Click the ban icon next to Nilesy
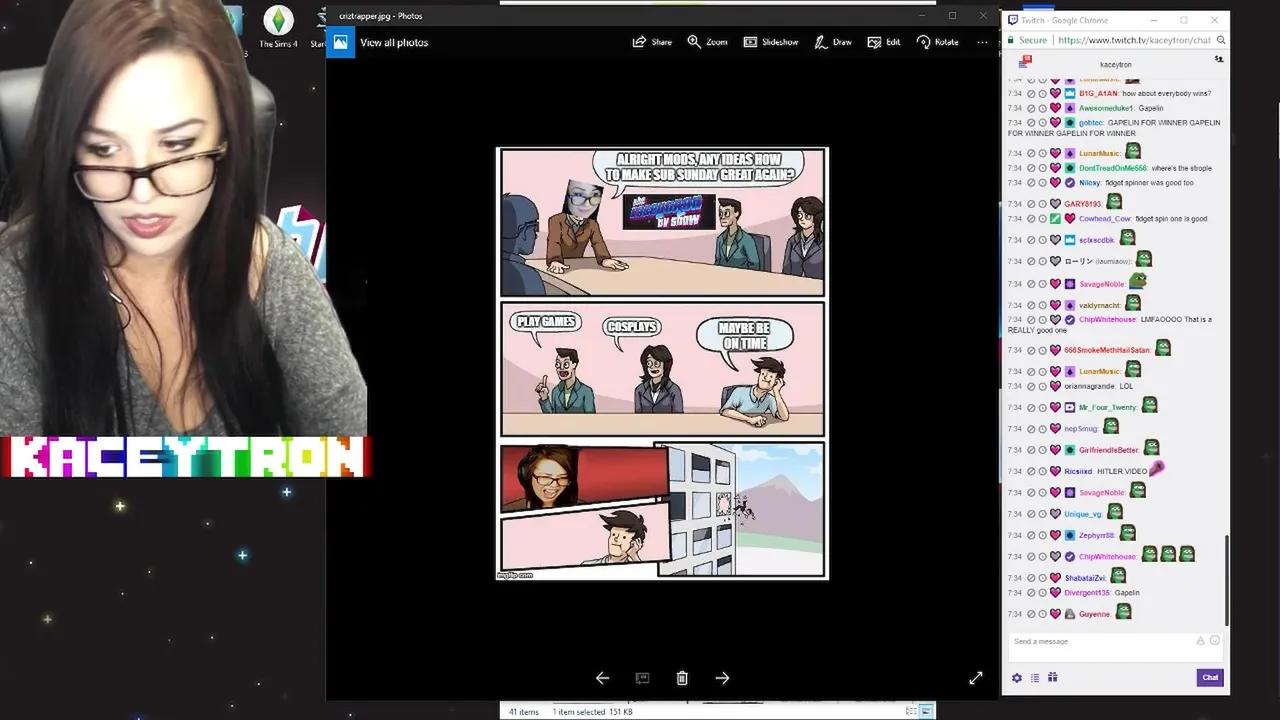 click(1031, 183)
